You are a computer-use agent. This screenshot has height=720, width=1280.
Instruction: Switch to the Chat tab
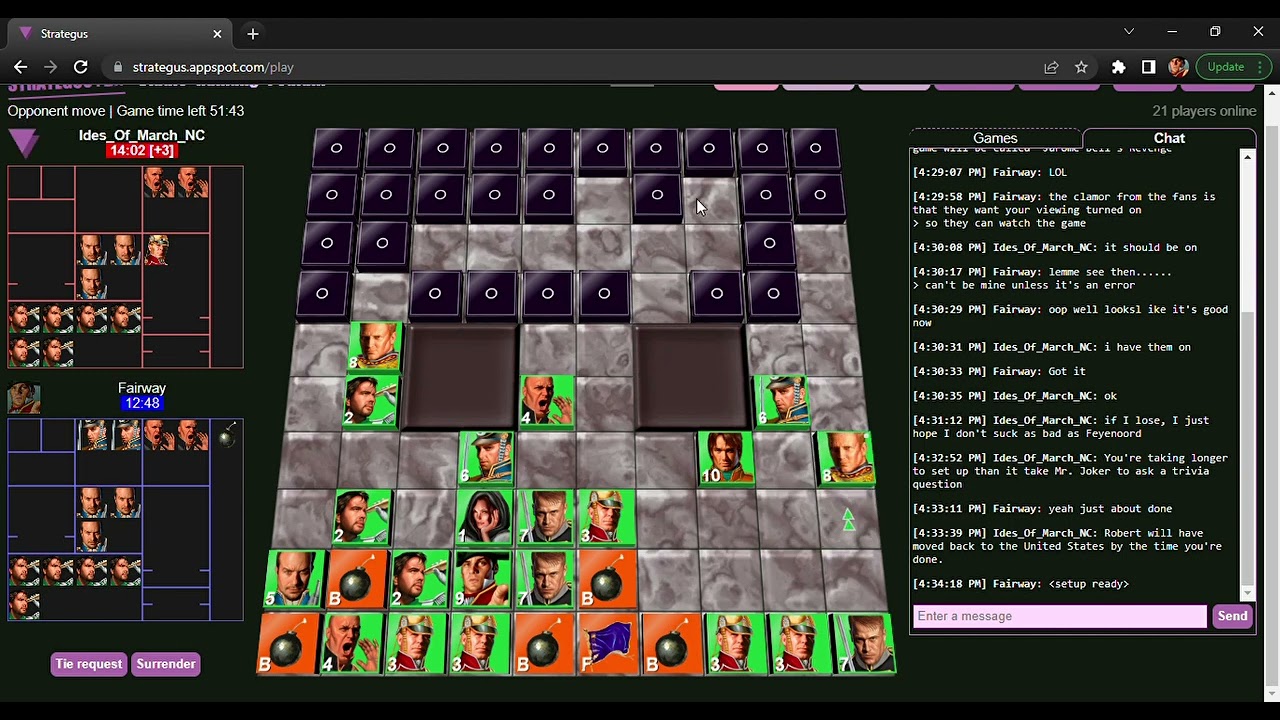pyautogui.click(x=1169, y=138)
